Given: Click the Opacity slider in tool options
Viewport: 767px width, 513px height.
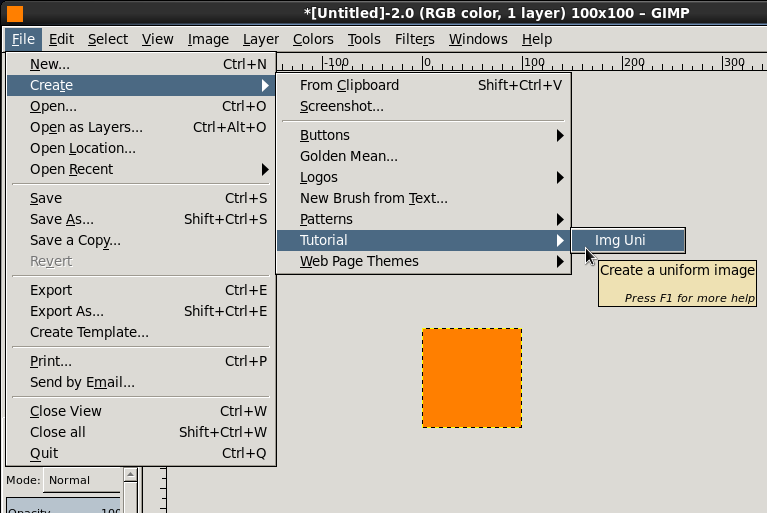Looking at the screenshot, I should [63, 506].
